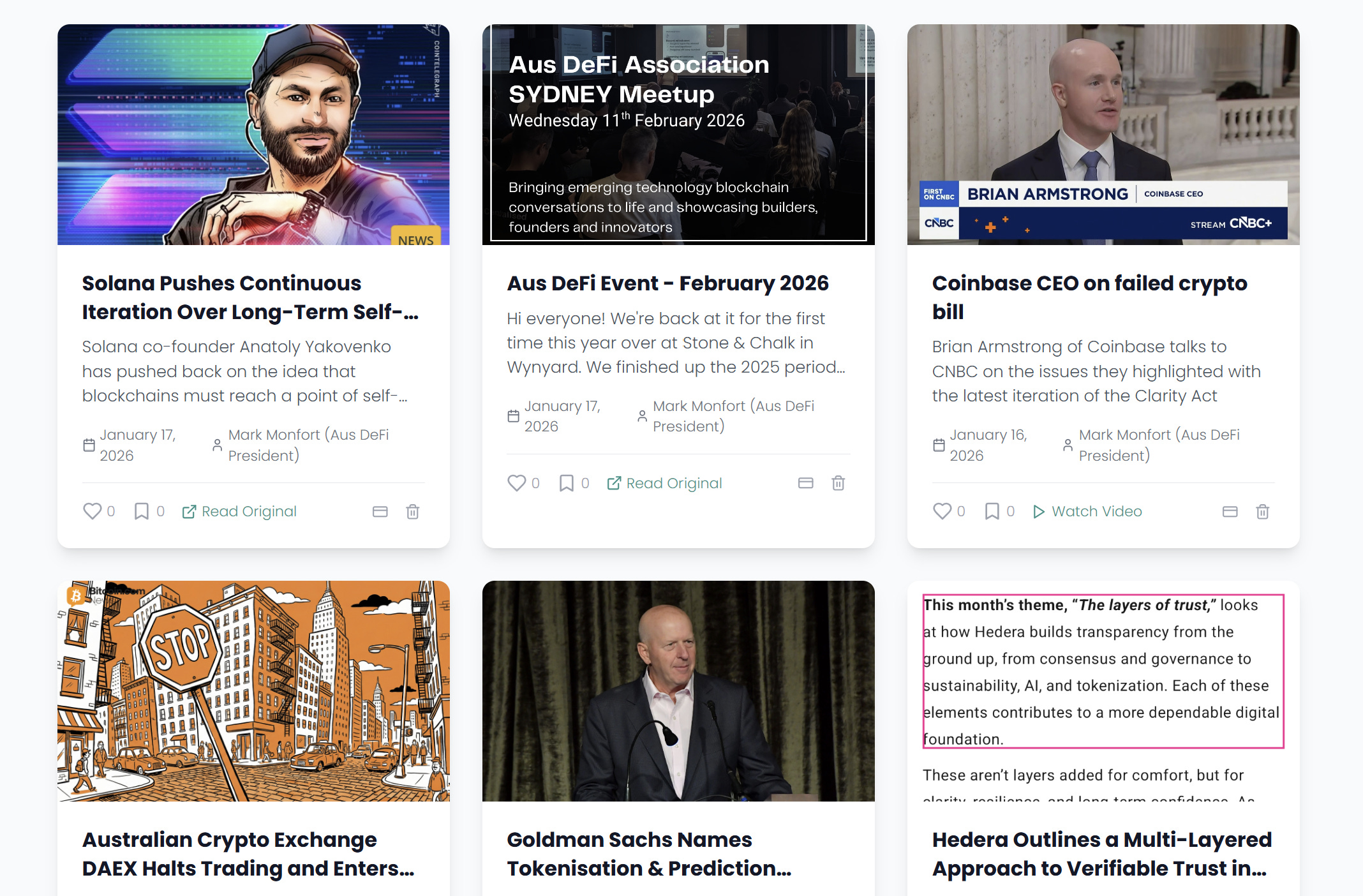Screen dimensions: 1363x896
Task: Bookmark the Aus DeFi Event post
Action: point(566,483)
